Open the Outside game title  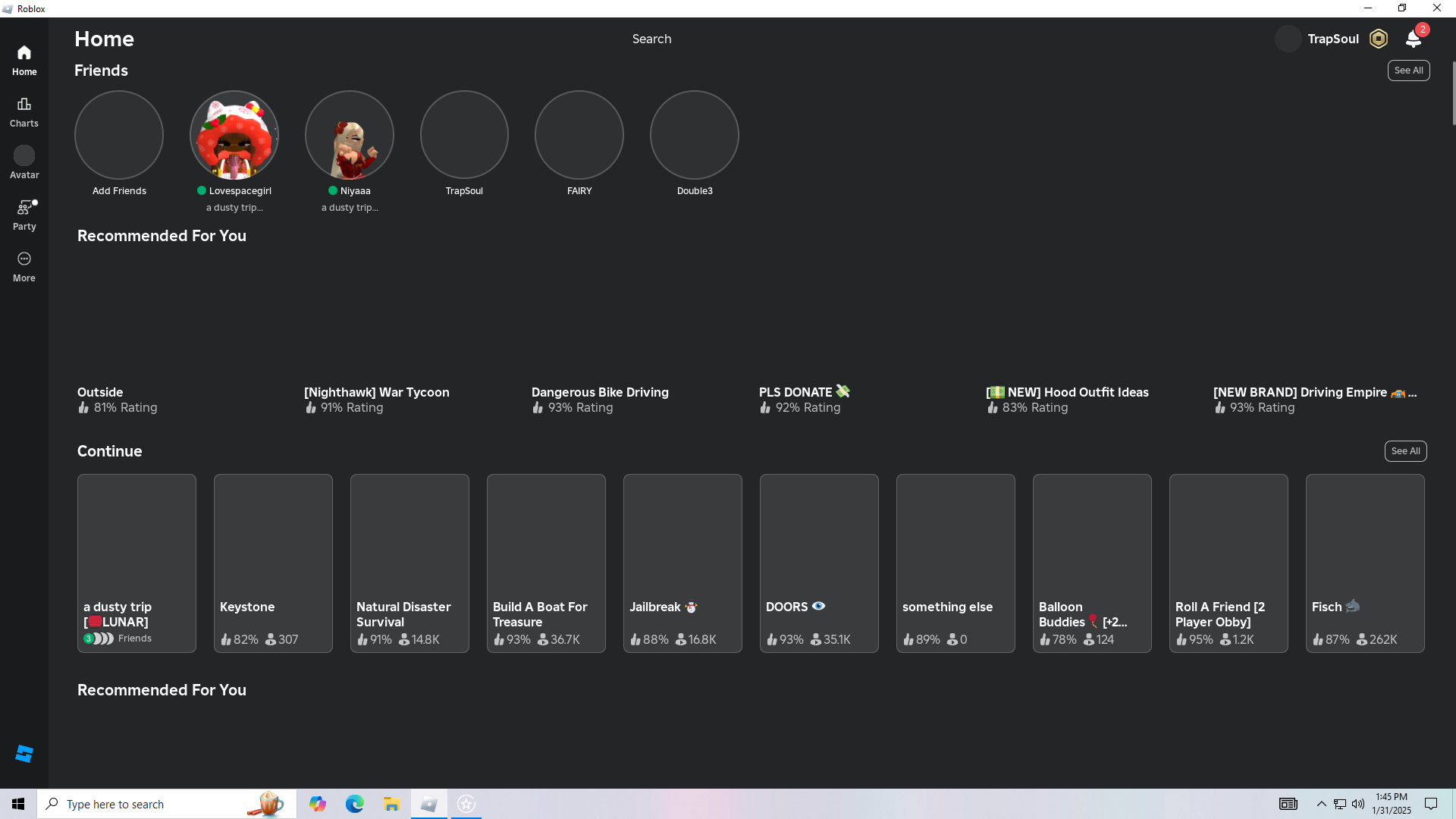(100, 392)
